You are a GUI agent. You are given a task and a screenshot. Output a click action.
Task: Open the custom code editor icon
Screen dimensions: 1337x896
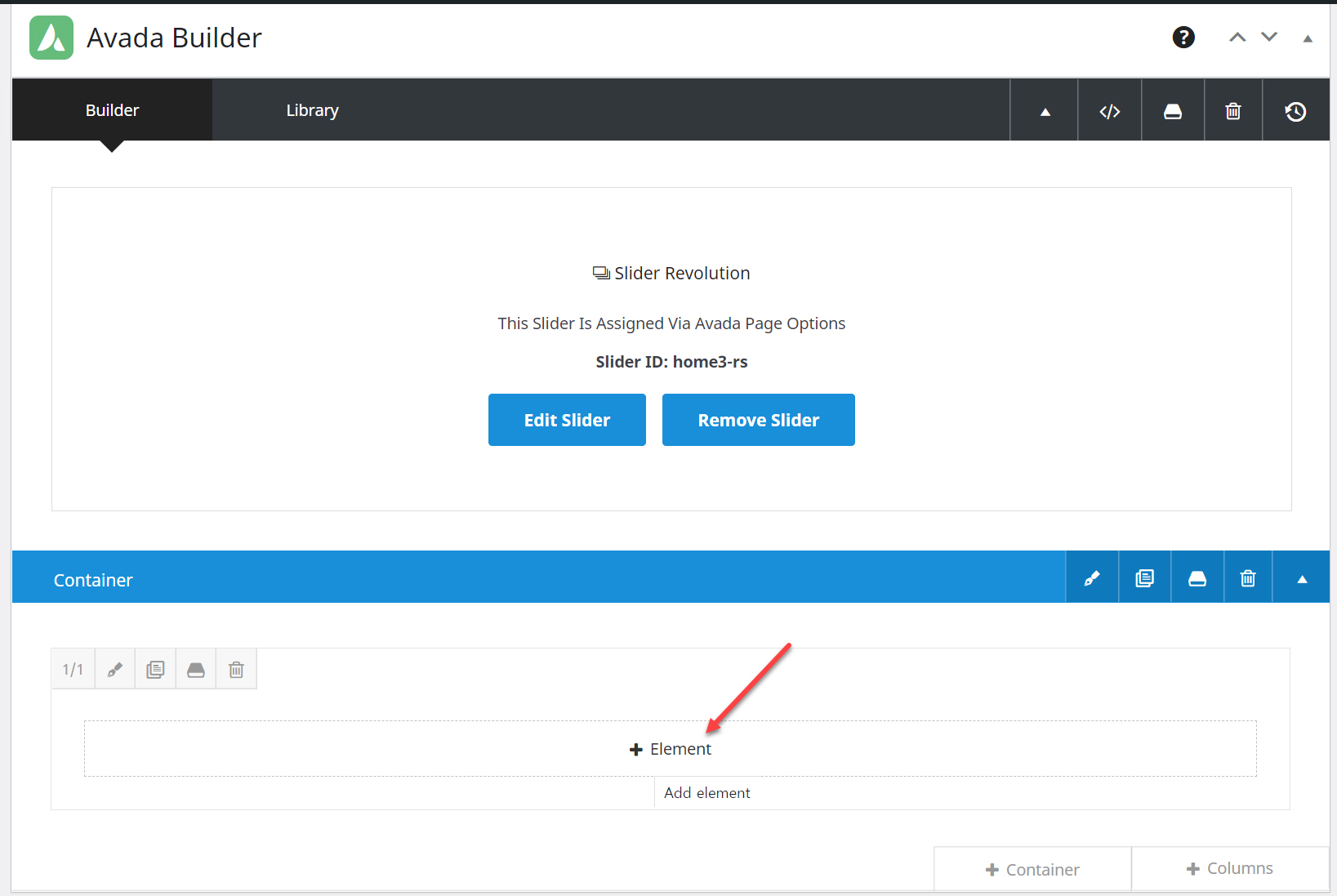tap(1109, 111)
